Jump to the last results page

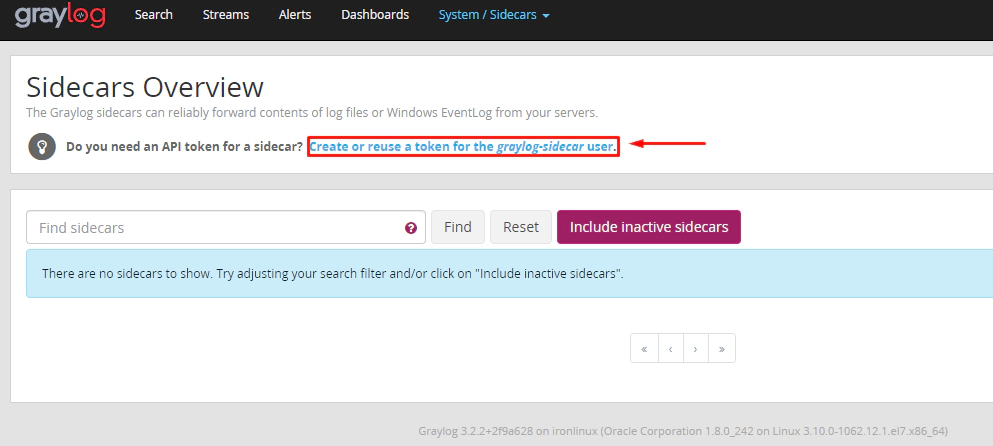pyautogui.click(x=721, y=348)
